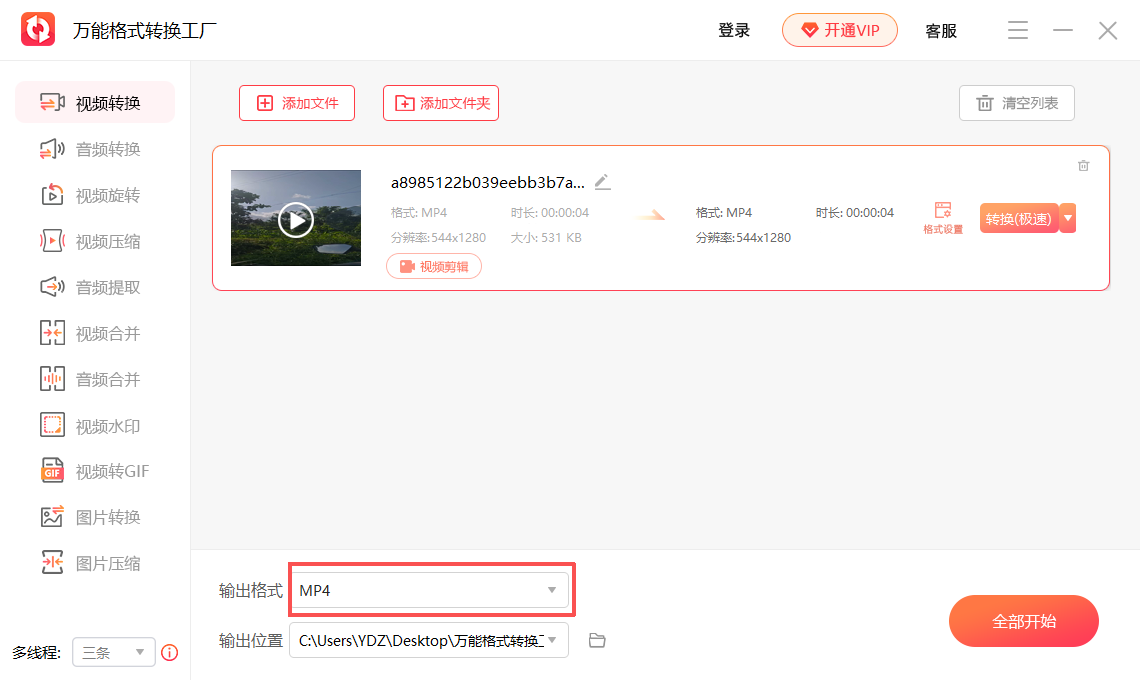This screenshot has height=680, width=1140.
Task: Open the hamburger menu at top right
Action: [1017, 30]
